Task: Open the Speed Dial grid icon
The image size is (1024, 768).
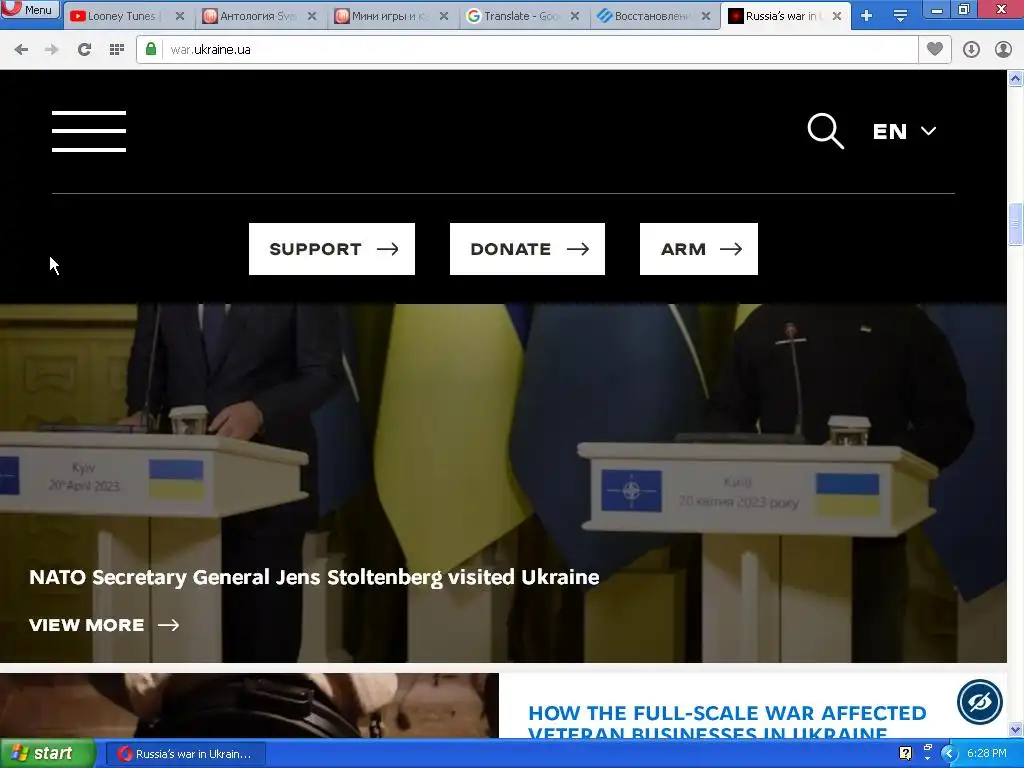Action: pos(117,50)
